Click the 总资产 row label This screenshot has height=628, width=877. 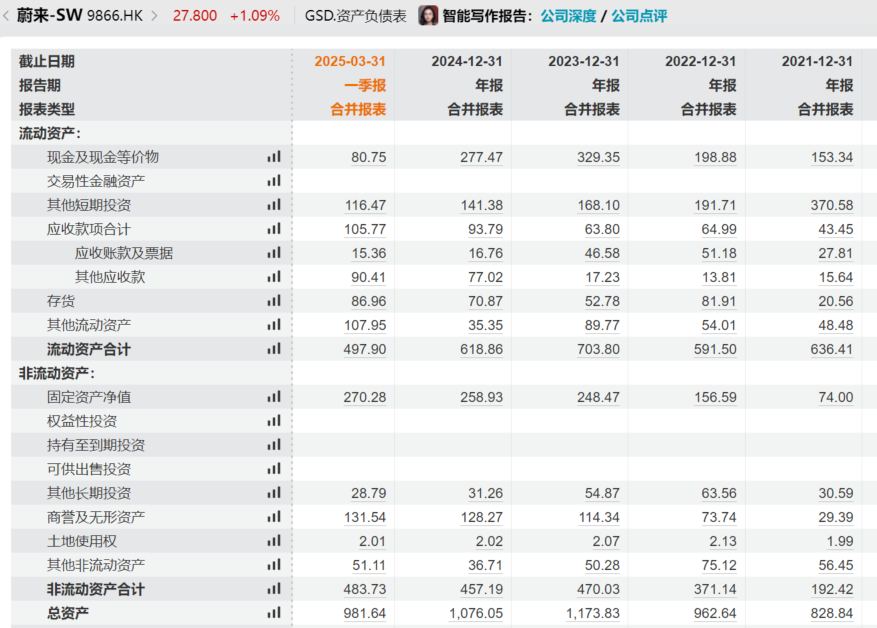click(x=68, y=613)
